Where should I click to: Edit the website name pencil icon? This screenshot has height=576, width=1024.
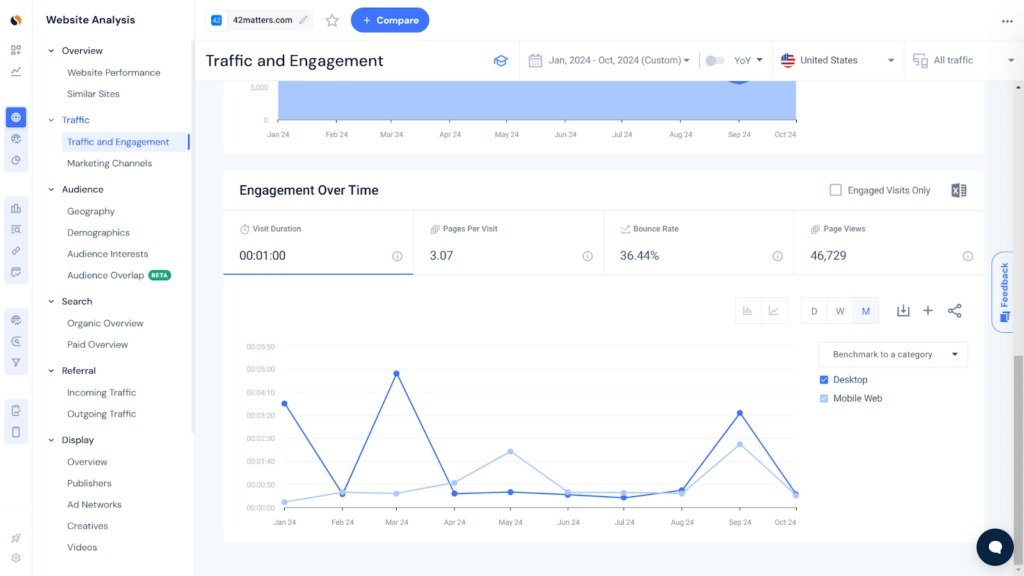click(303, 20)
